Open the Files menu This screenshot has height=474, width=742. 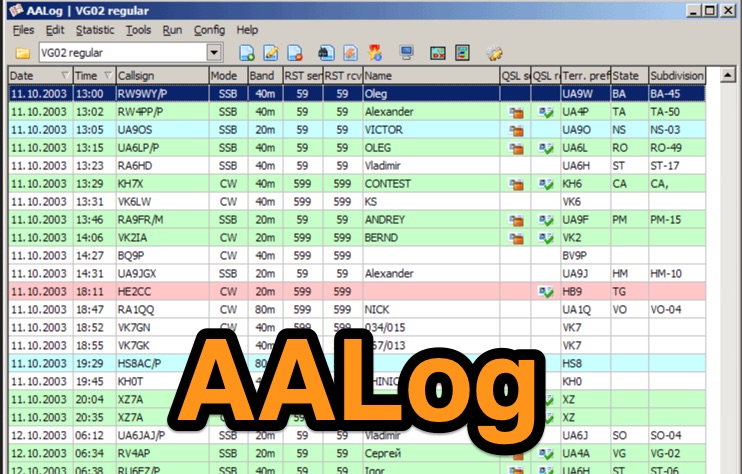[x=23, y=30]
